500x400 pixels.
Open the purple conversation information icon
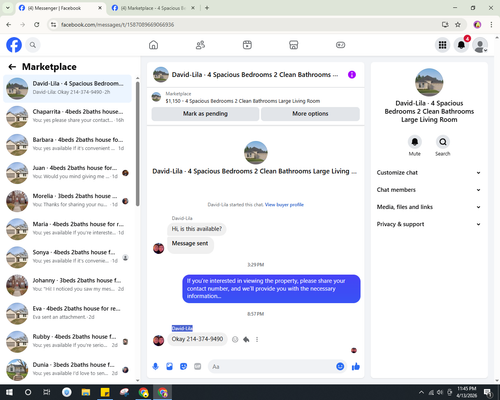[352, 75]
